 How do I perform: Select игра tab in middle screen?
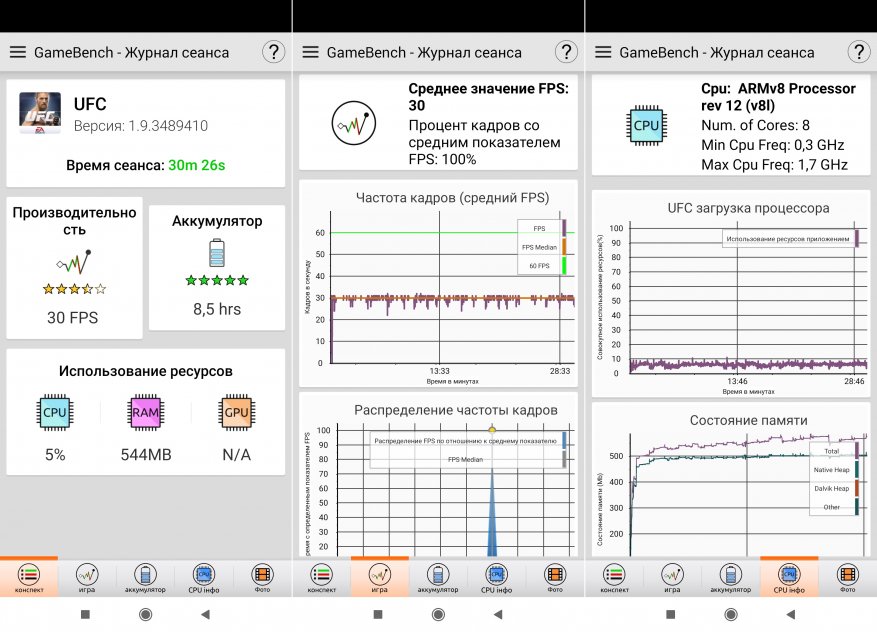[380, 578]
